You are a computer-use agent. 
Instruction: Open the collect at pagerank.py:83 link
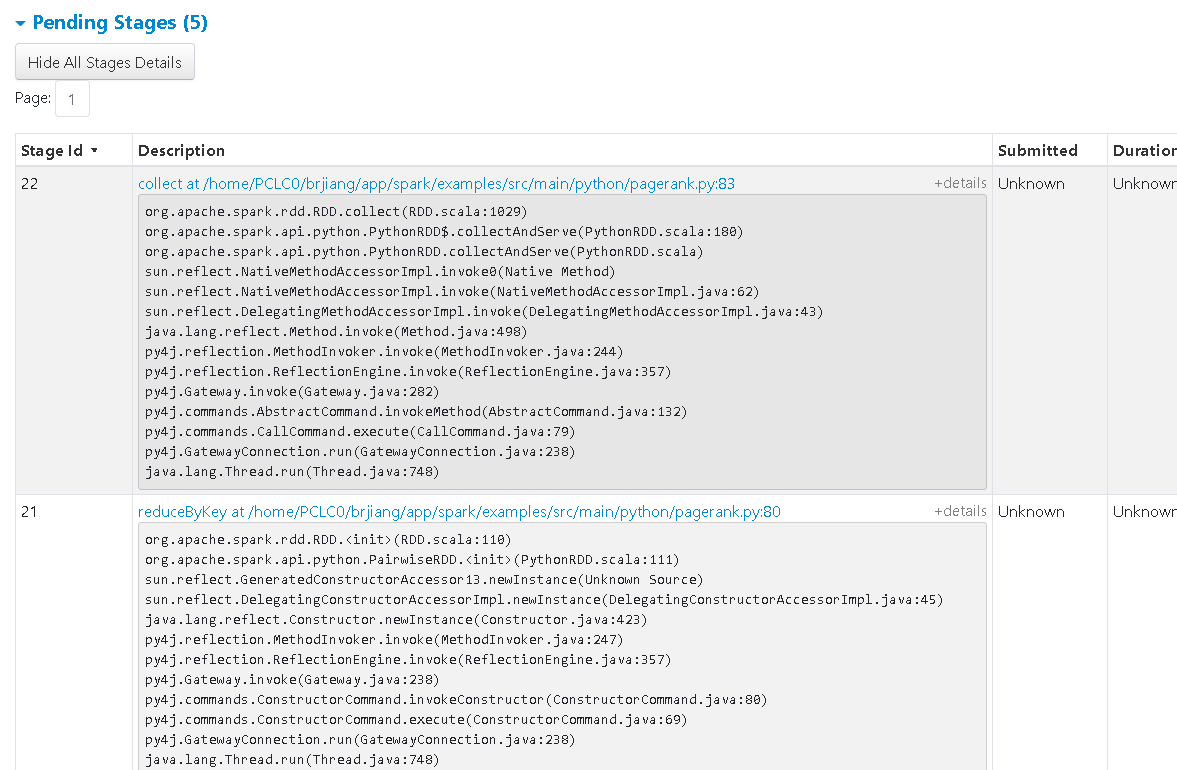click(436, 184)
